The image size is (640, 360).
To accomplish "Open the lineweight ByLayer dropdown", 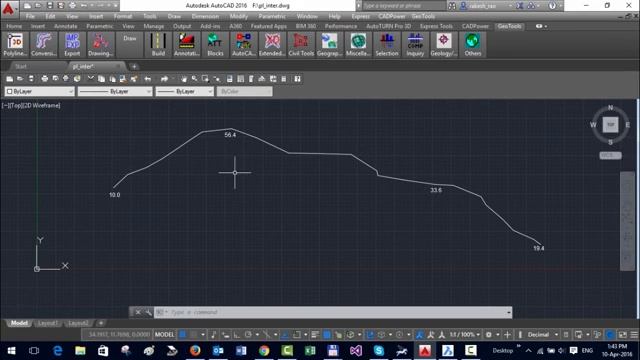I will 184,91.
